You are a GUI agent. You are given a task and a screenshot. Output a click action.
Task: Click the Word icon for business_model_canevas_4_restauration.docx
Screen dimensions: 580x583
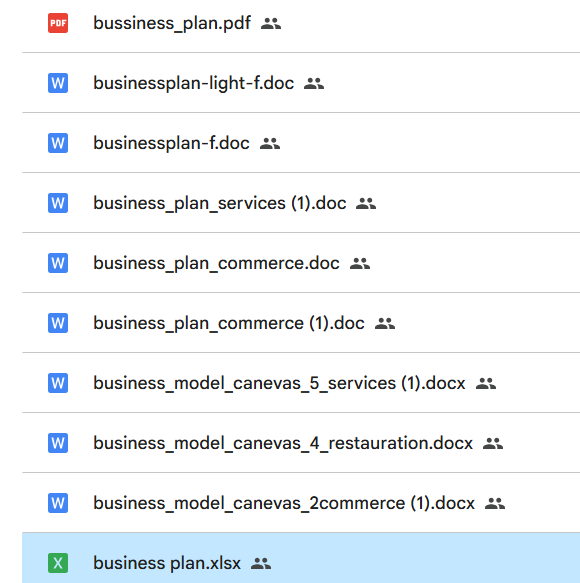coord(58,443)
